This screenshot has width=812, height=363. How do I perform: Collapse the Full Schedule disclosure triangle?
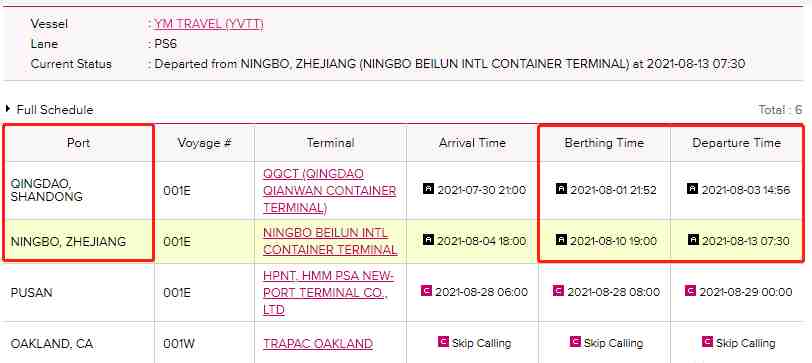click(x=8, y=109)
